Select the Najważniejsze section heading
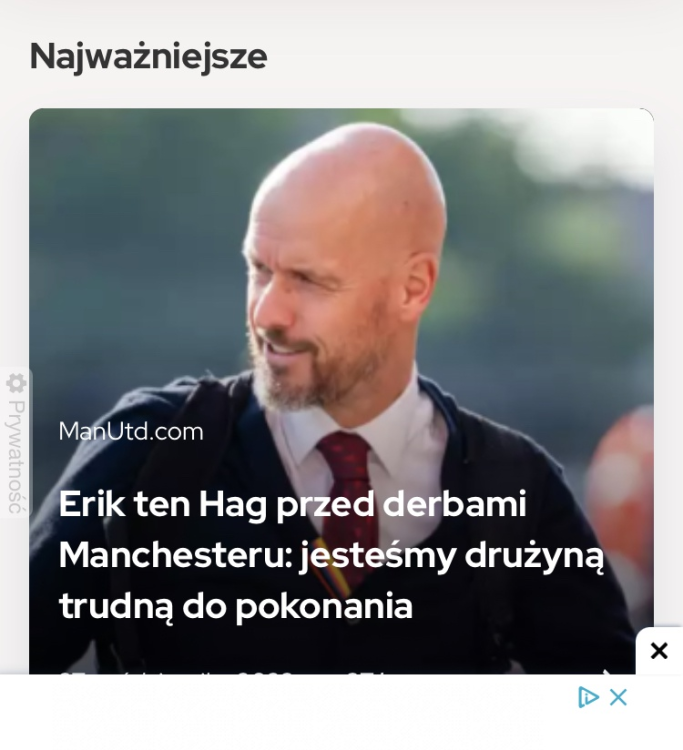The image size is (683, 750). tap(148, 56)
